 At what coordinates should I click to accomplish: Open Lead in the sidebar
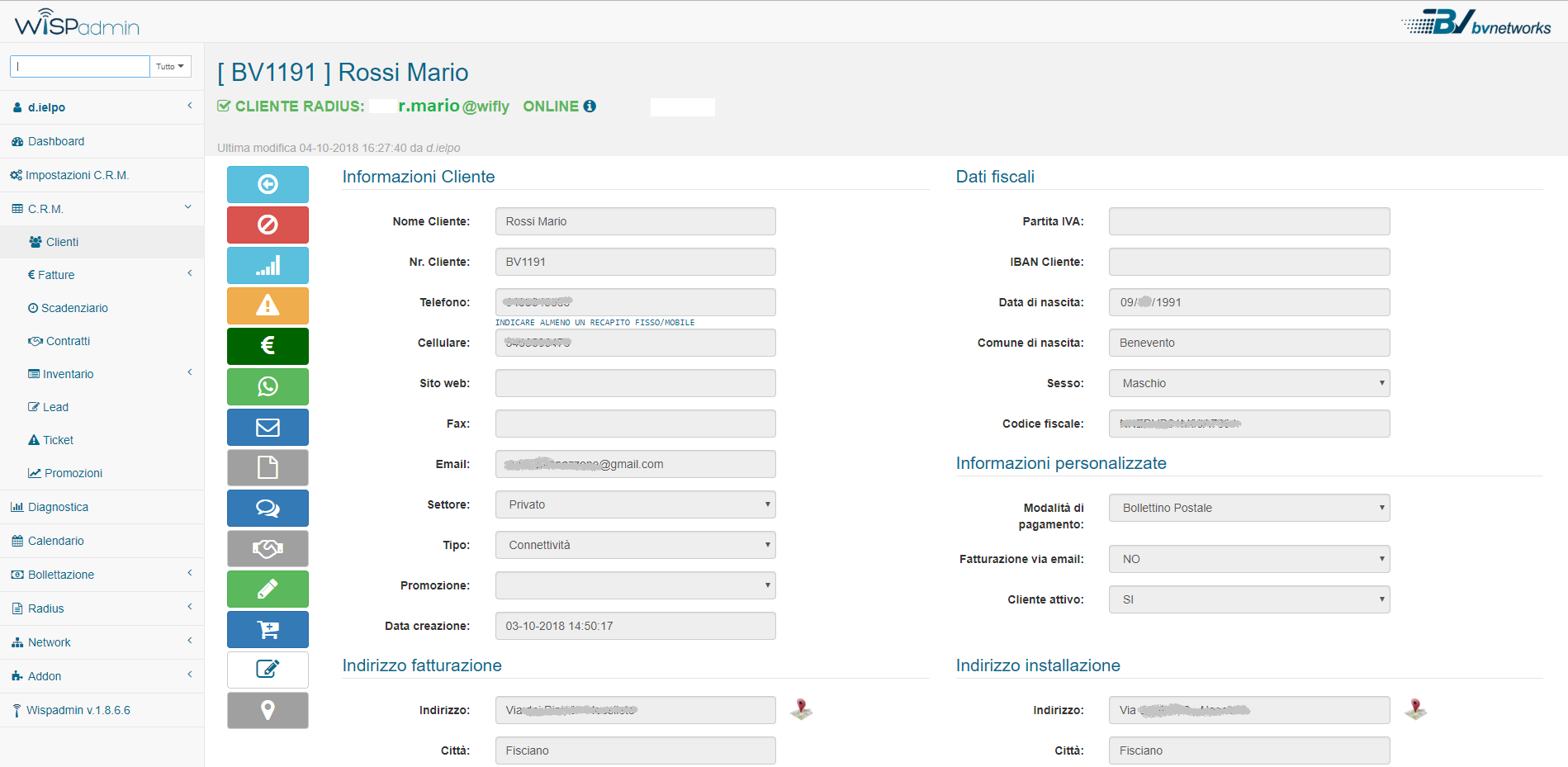coord(102,407)
